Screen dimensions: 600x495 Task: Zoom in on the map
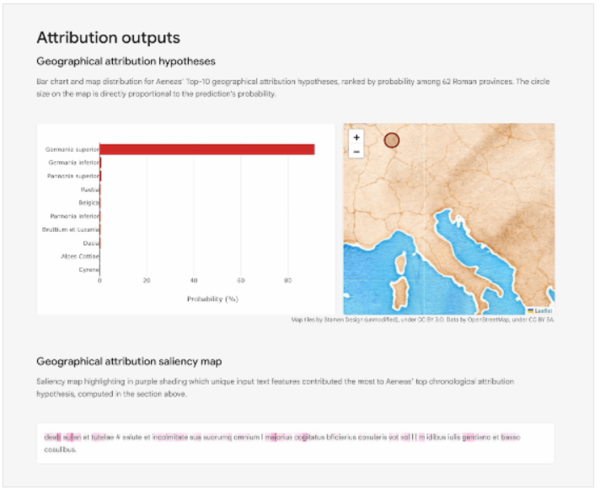pyautogui.click(x=357, y=137)
